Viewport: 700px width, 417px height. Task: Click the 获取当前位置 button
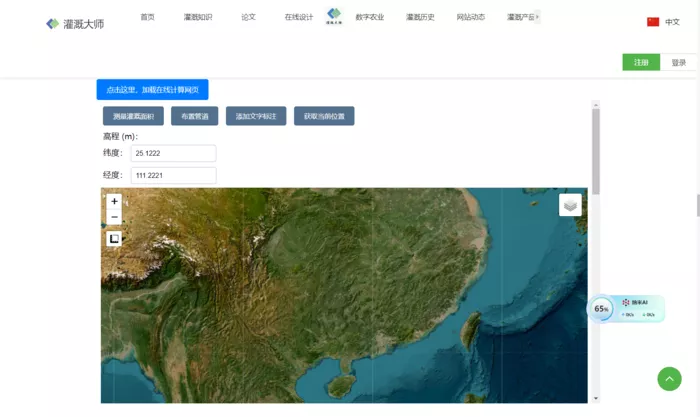click(x=324, y=116)
